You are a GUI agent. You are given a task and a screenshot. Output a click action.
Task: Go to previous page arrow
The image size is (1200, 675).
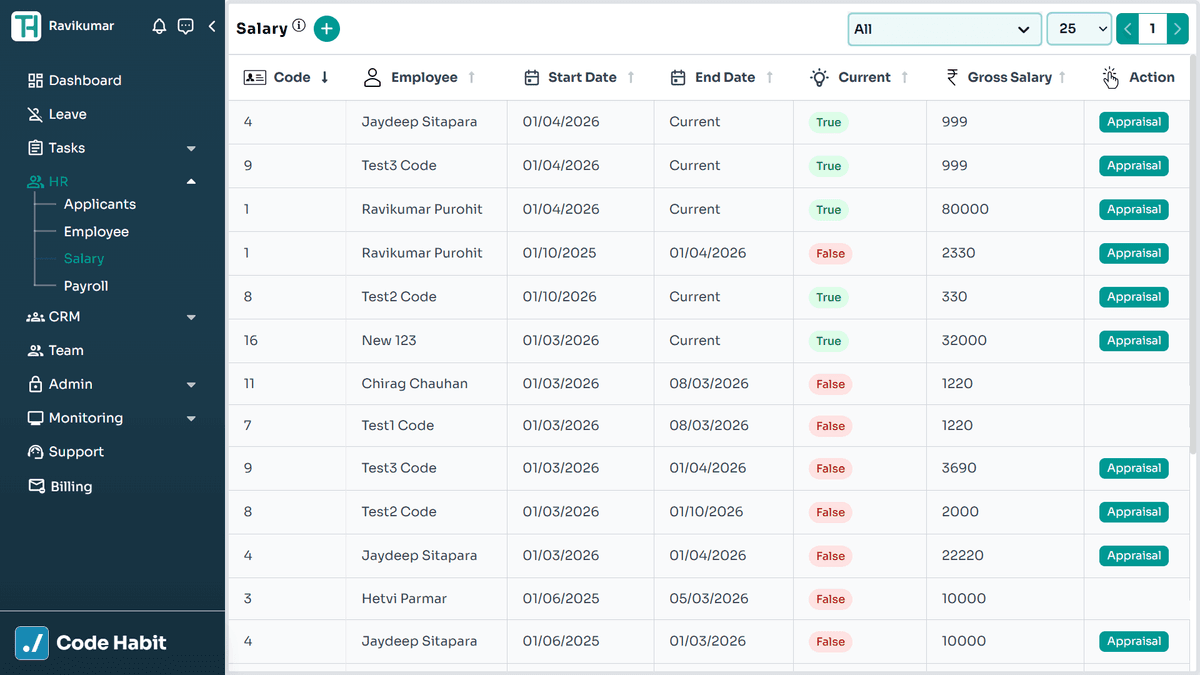(x=1128, y=29)
